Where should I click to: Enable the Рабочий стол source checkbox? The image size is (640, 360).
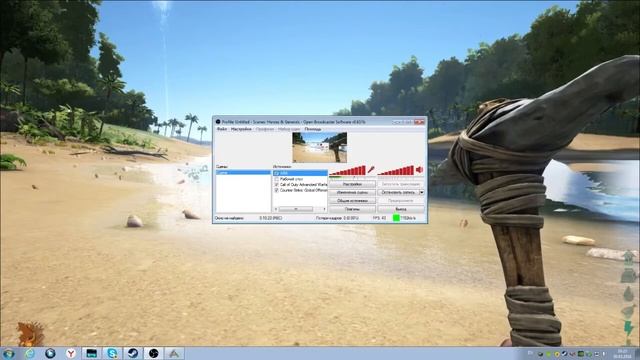coord(276,179)
